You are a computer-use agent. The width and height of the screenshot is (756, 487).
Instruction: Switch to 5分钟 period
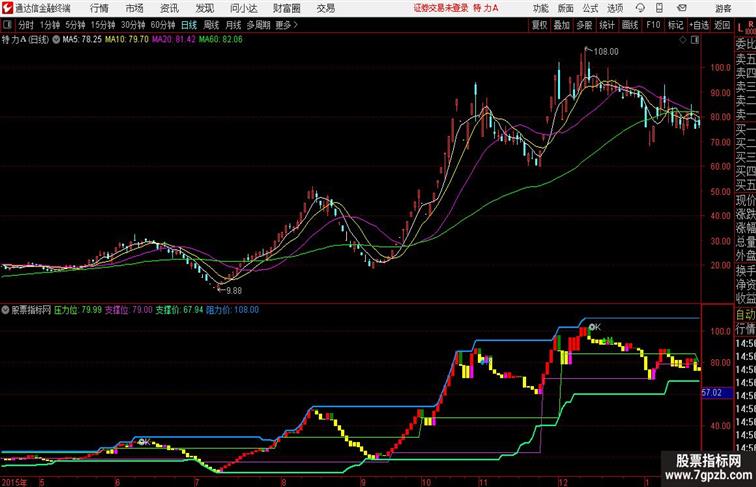tap(75, 25)
